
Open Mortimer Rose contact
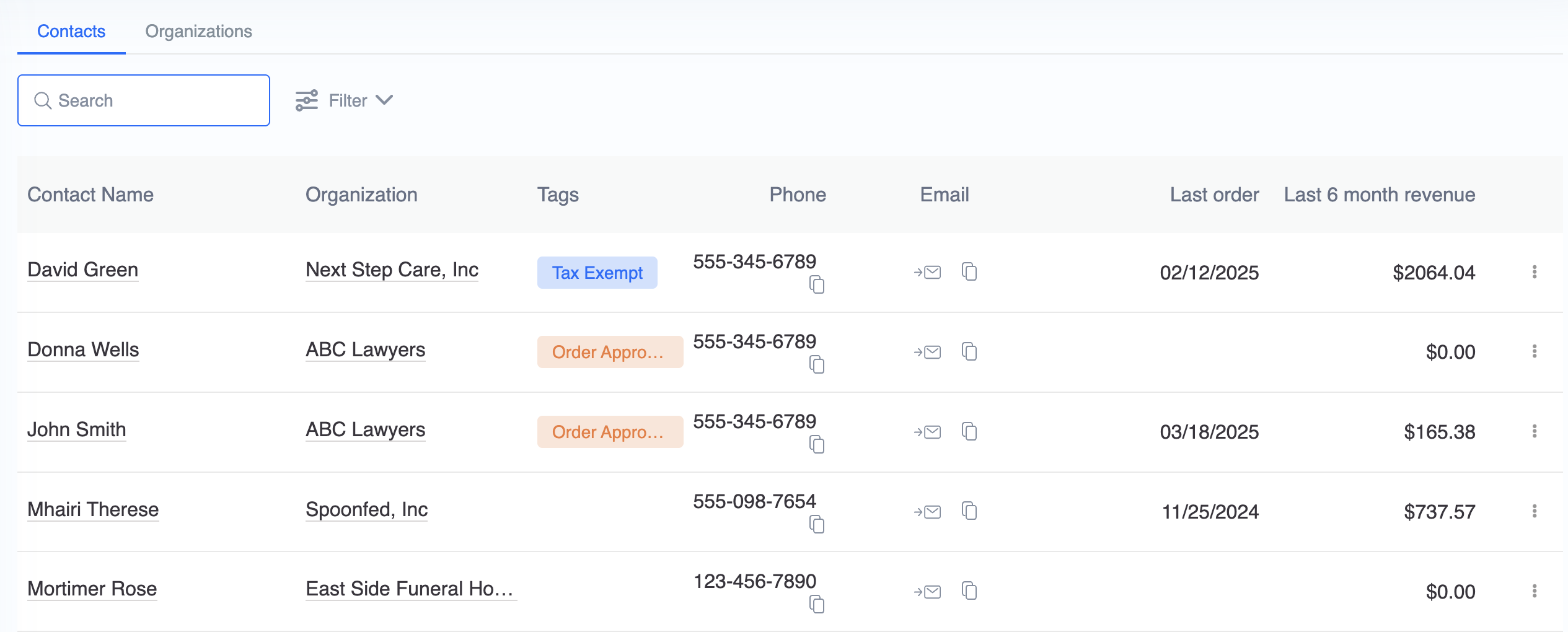[x=92, y=589]
